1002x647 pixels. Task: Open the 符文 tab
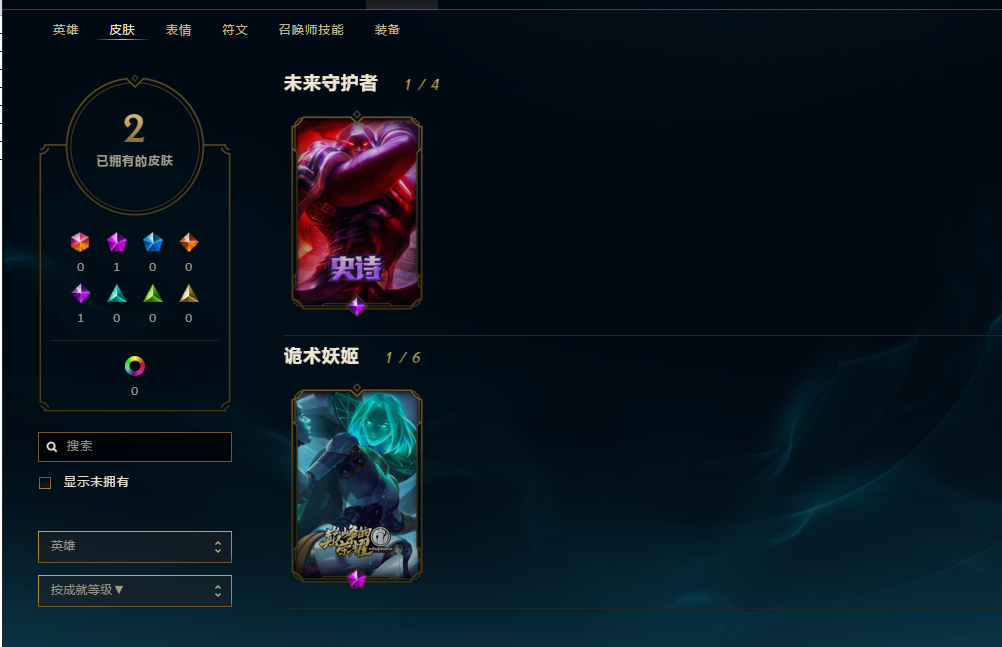point(235,30)
